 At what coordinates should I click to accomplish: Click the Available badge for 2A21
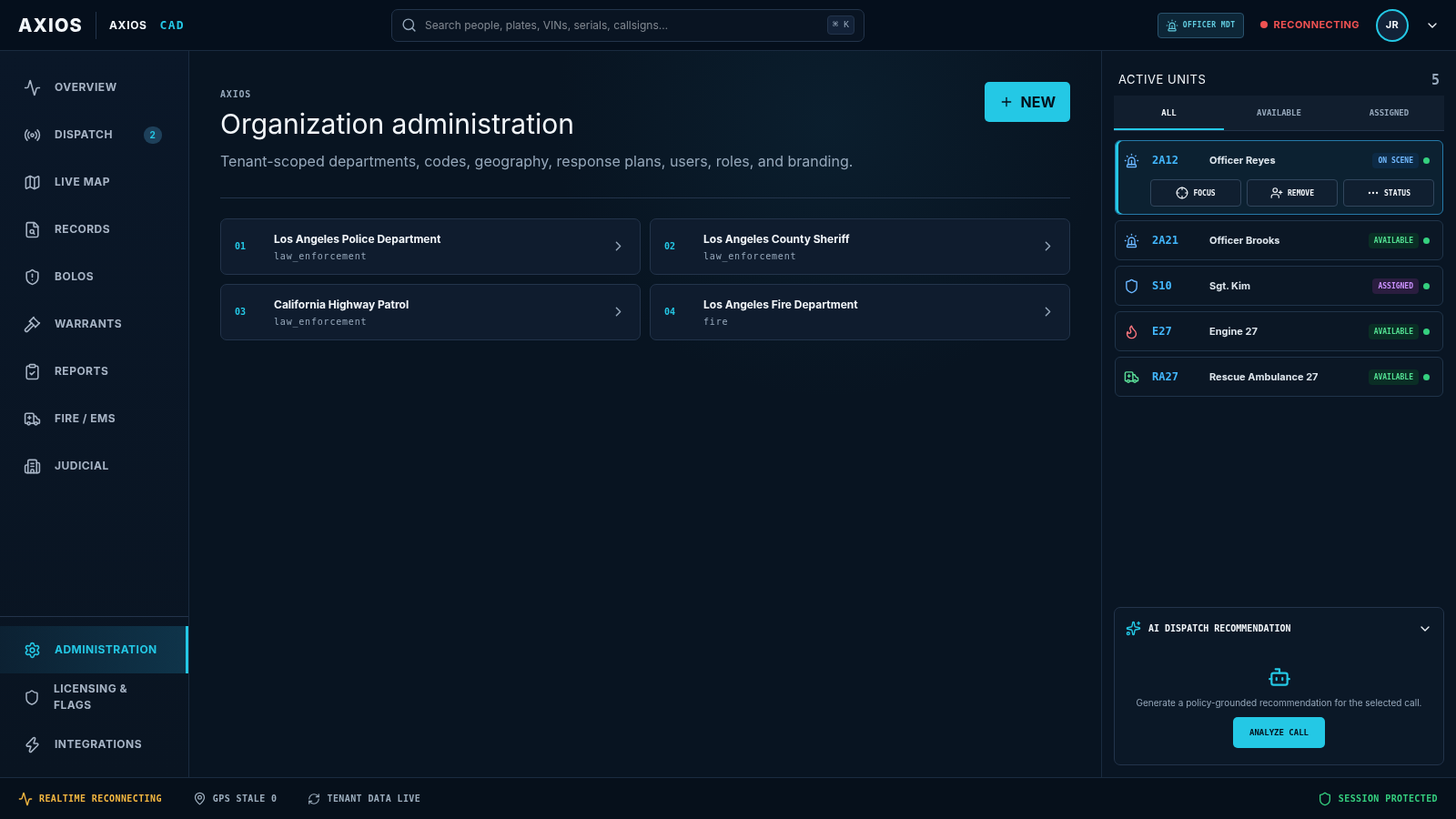[x=1393, y=240]
